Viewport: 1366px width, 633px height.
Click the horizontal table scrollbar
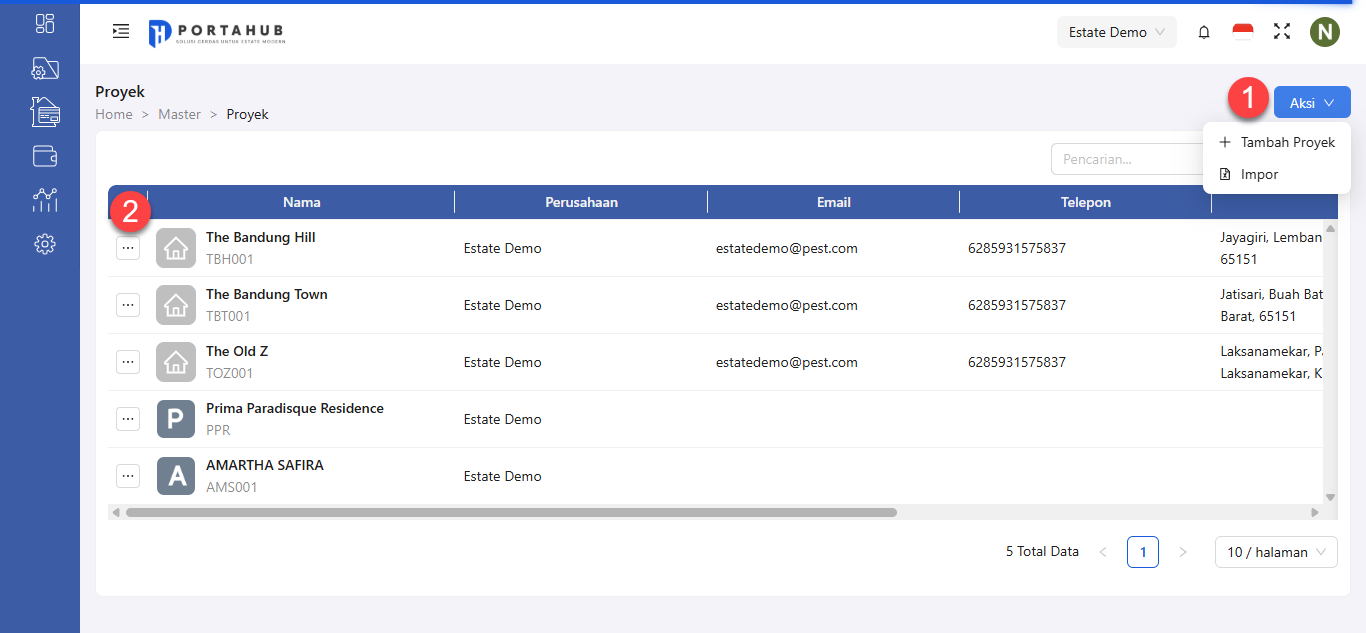511,512
